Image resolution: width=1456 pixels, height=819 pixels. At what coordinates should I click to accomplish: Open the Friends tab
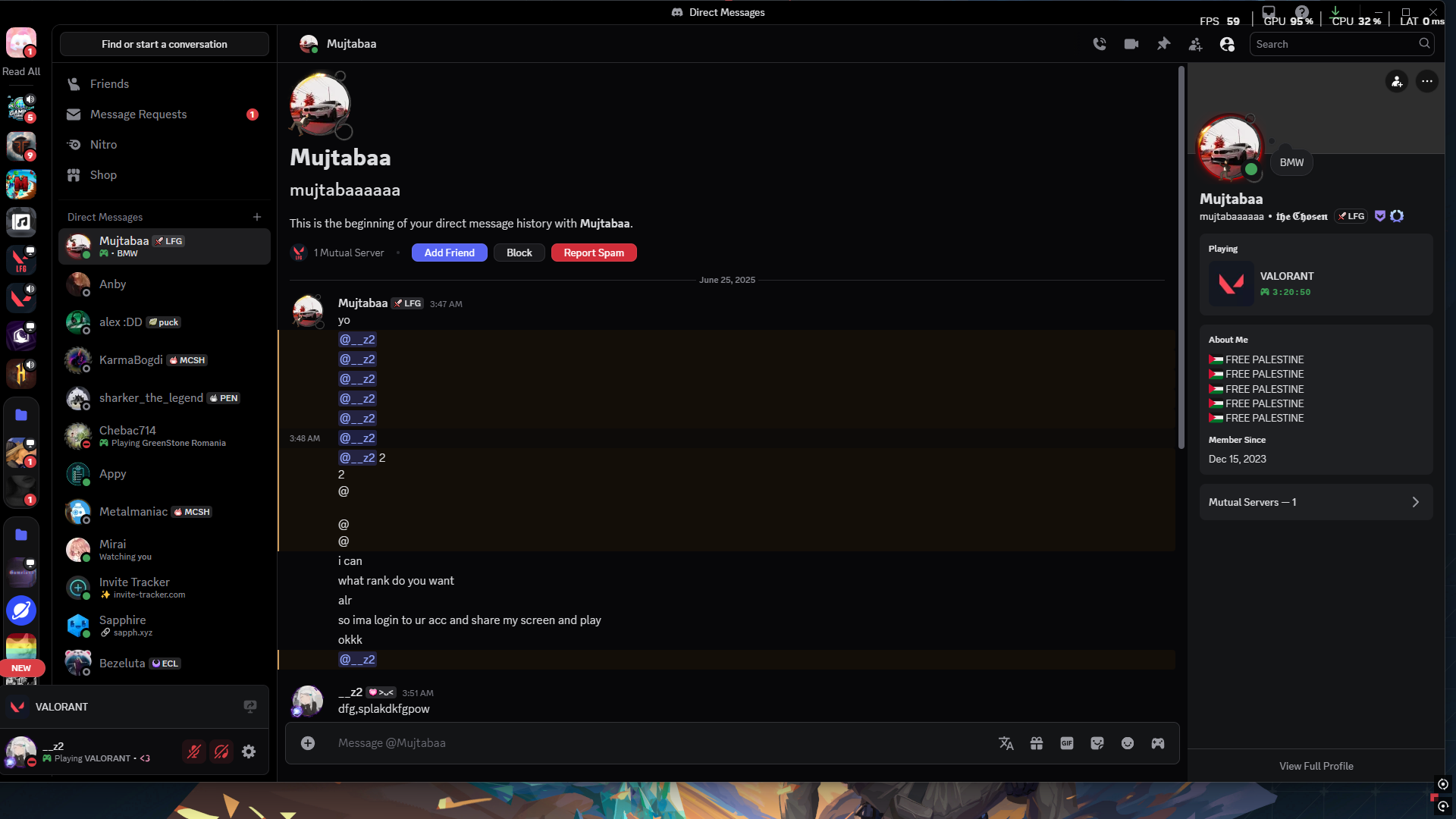109,83
